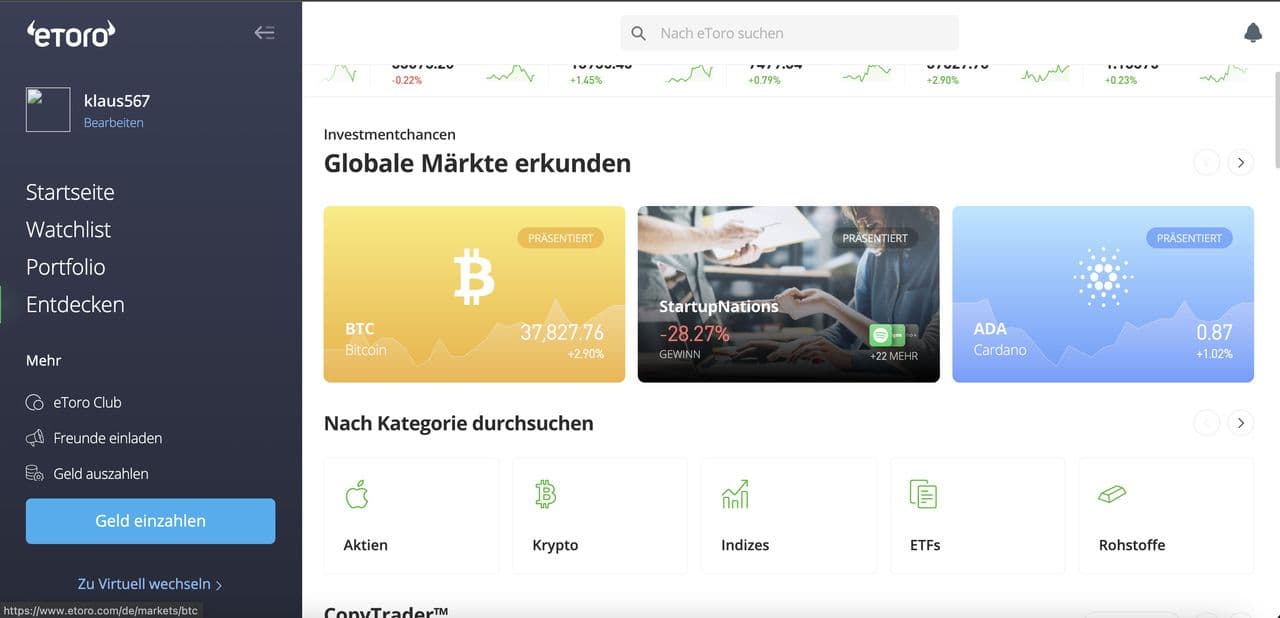Click the Geld einzahlen button
The height and width of the screenshot is (618, 1280).
150,521
